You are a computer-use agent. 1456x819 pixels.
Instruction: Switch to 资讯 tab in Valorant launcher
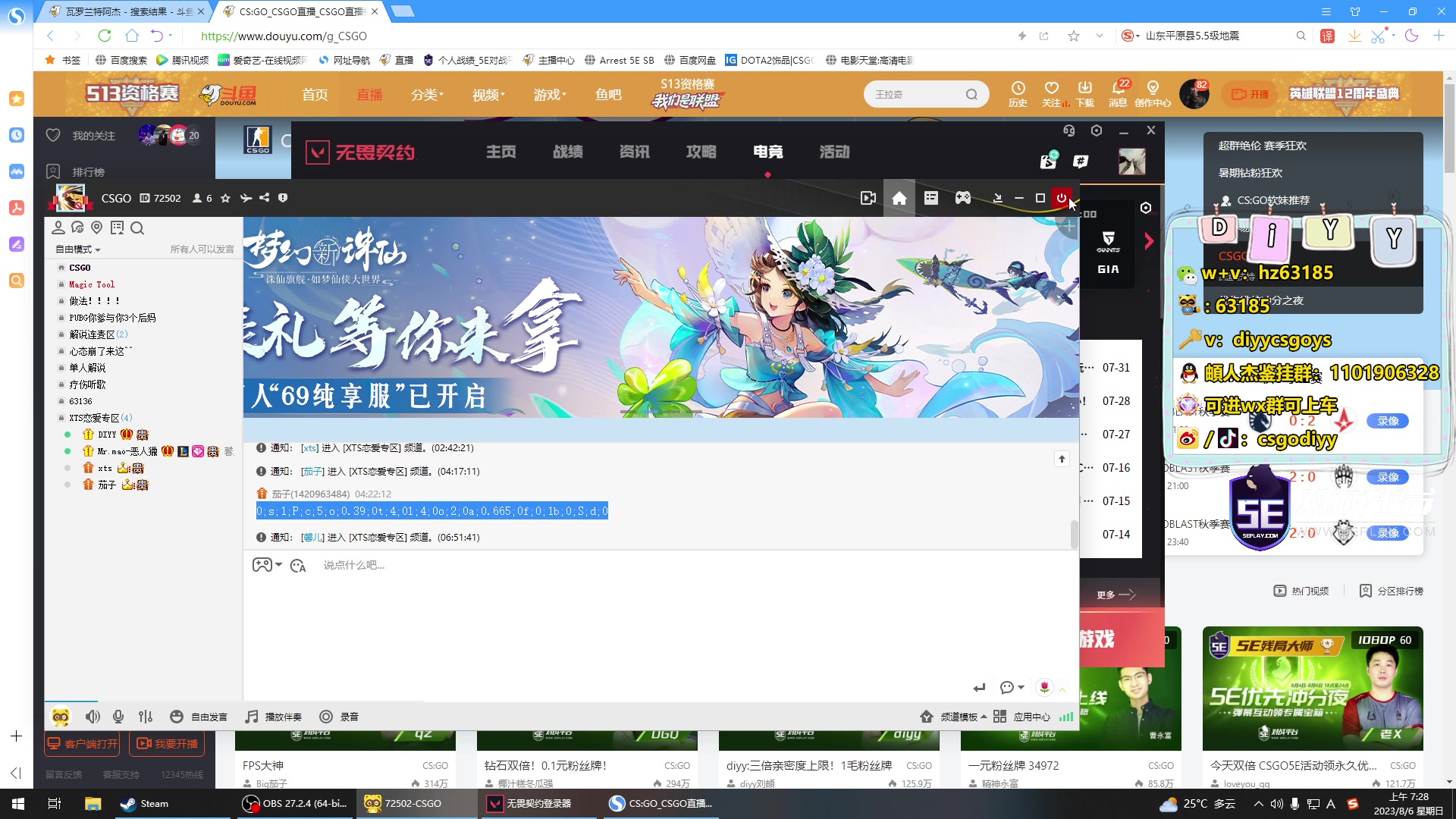[x=635, y=152]
